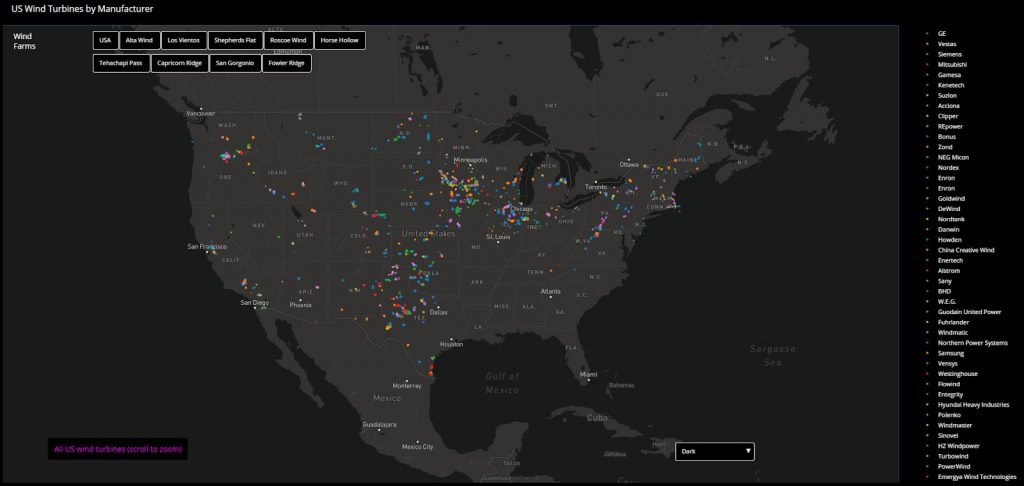Select Capricorn Ridge wind farm

coord(179,63)
